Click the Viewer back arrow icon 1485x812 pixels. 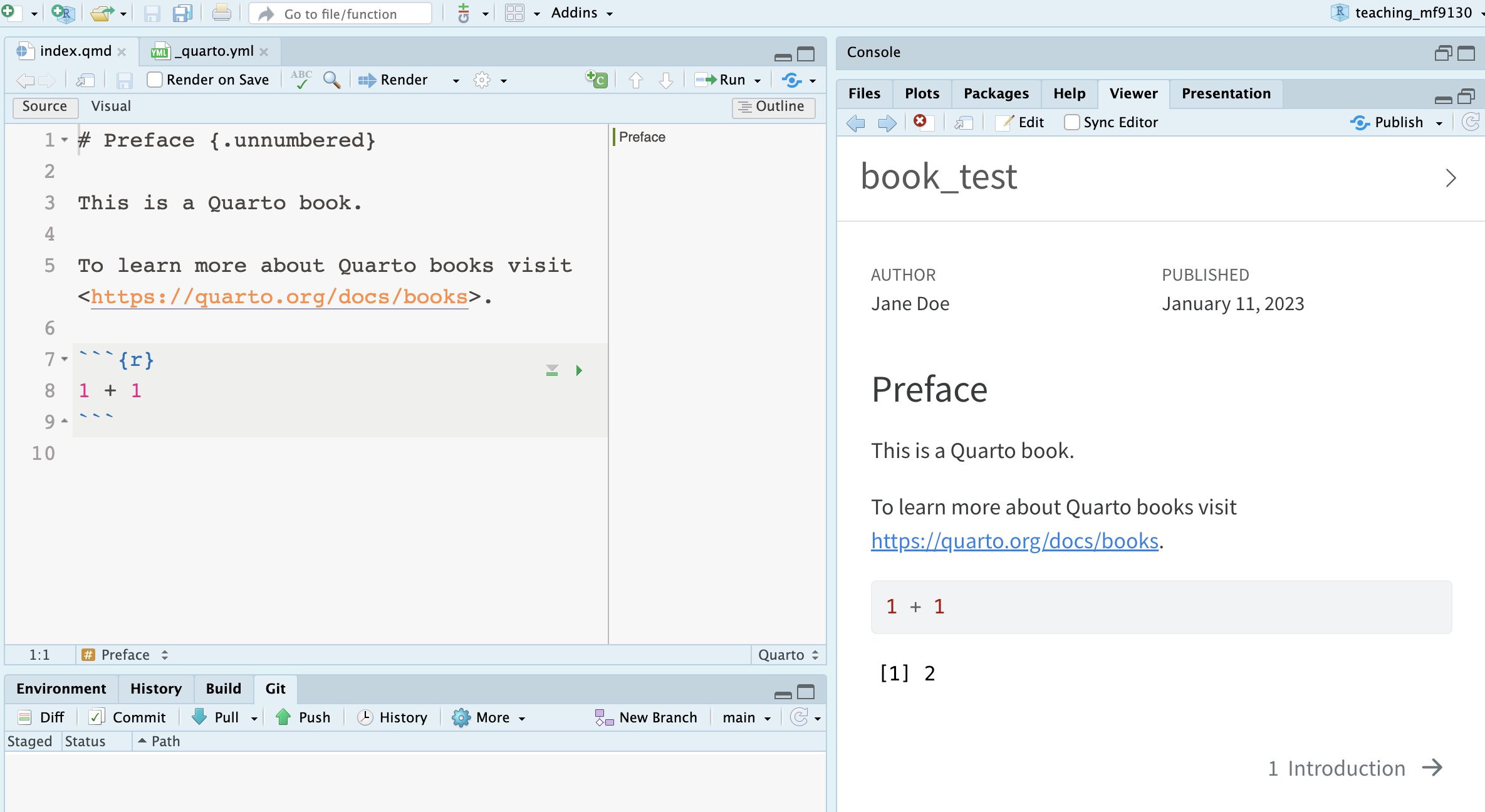click(855, 123)
